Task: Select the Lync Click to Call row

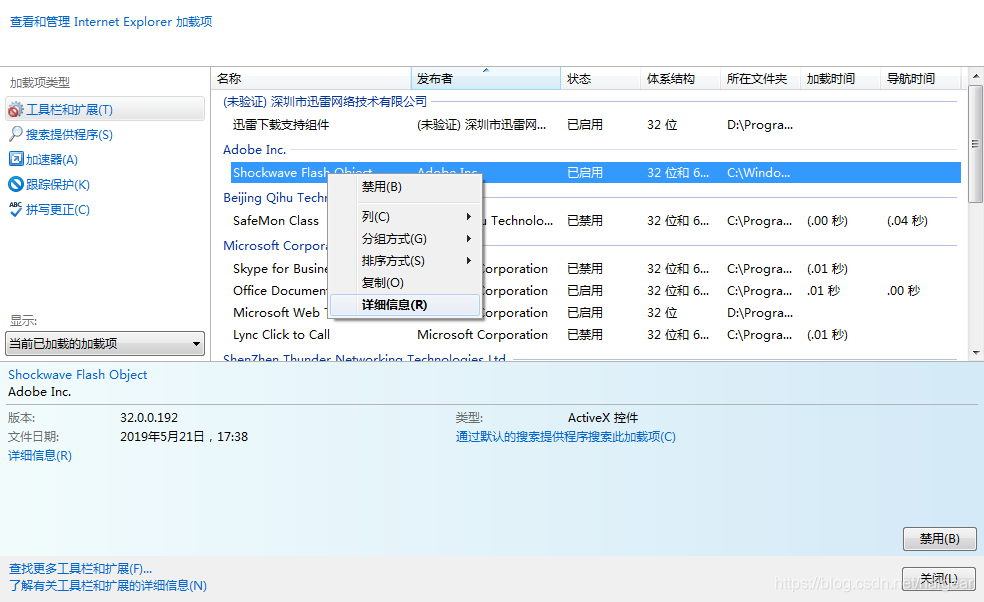Action: click(x=595, y=335)
